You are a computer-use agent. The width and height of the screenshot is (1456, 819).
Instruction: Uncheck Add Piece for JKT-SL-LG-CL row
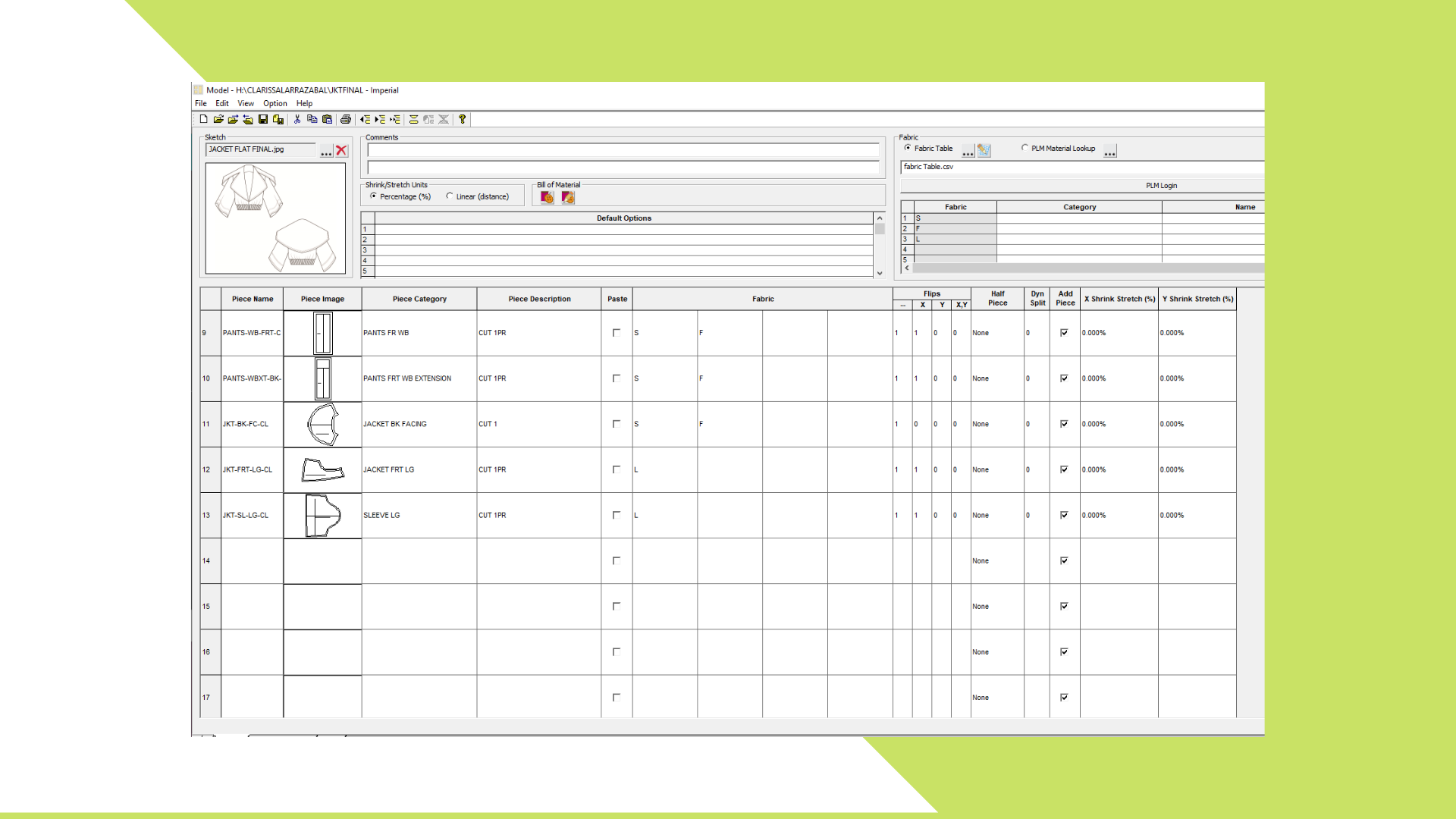point(1064,515)
